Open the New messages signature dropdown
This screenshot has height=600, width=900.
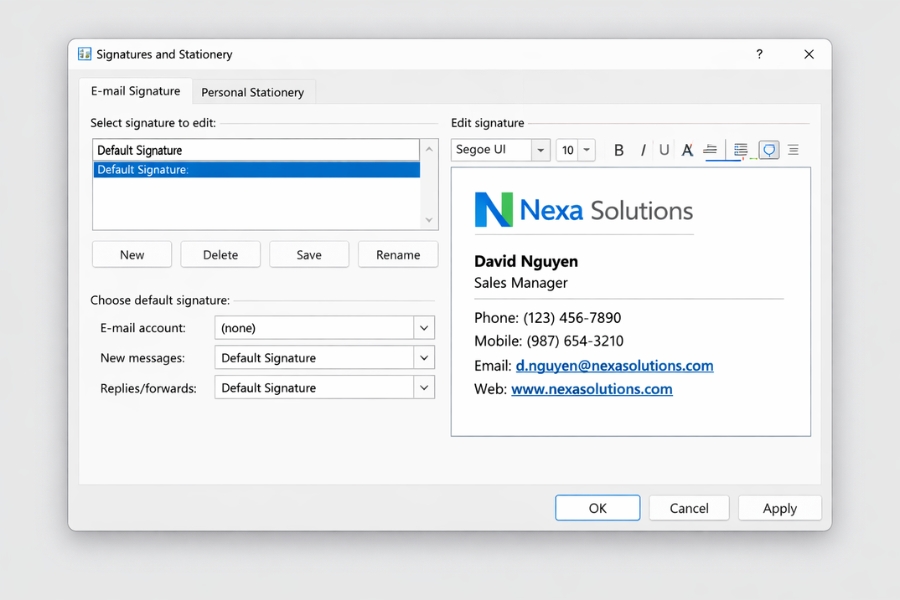[422, 357]
